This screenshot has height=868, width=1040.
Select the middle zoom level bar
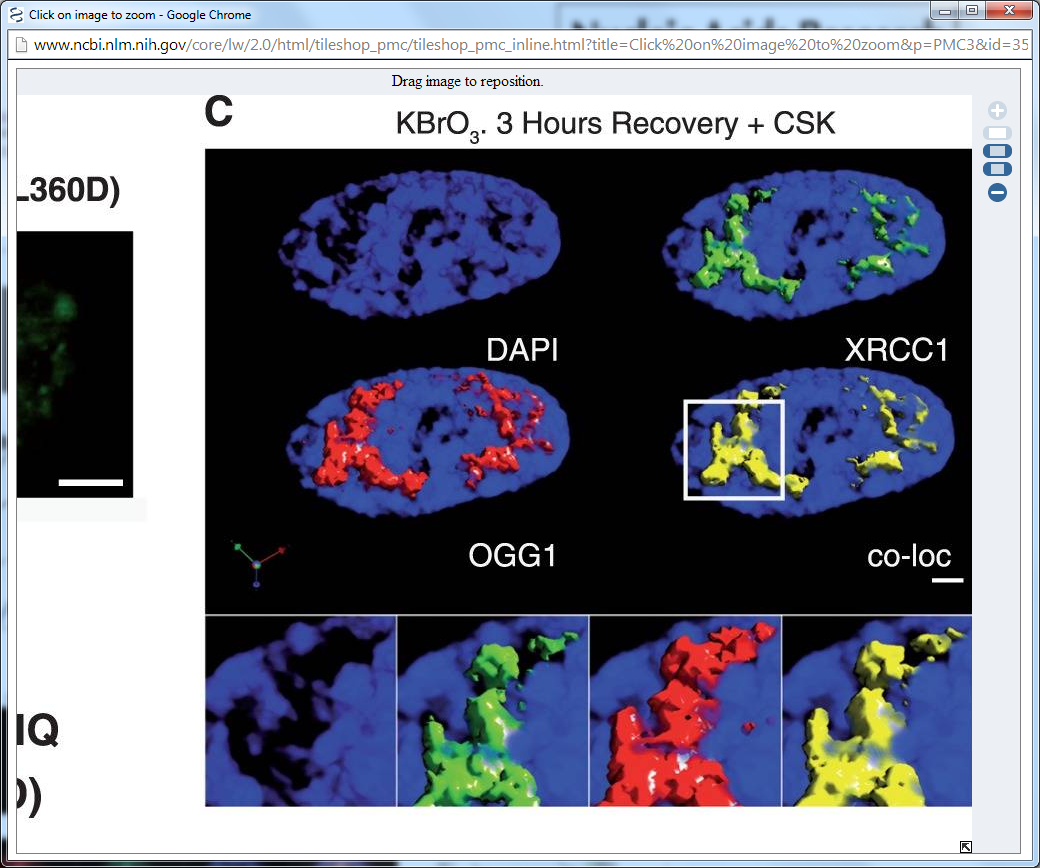[997, 151]
